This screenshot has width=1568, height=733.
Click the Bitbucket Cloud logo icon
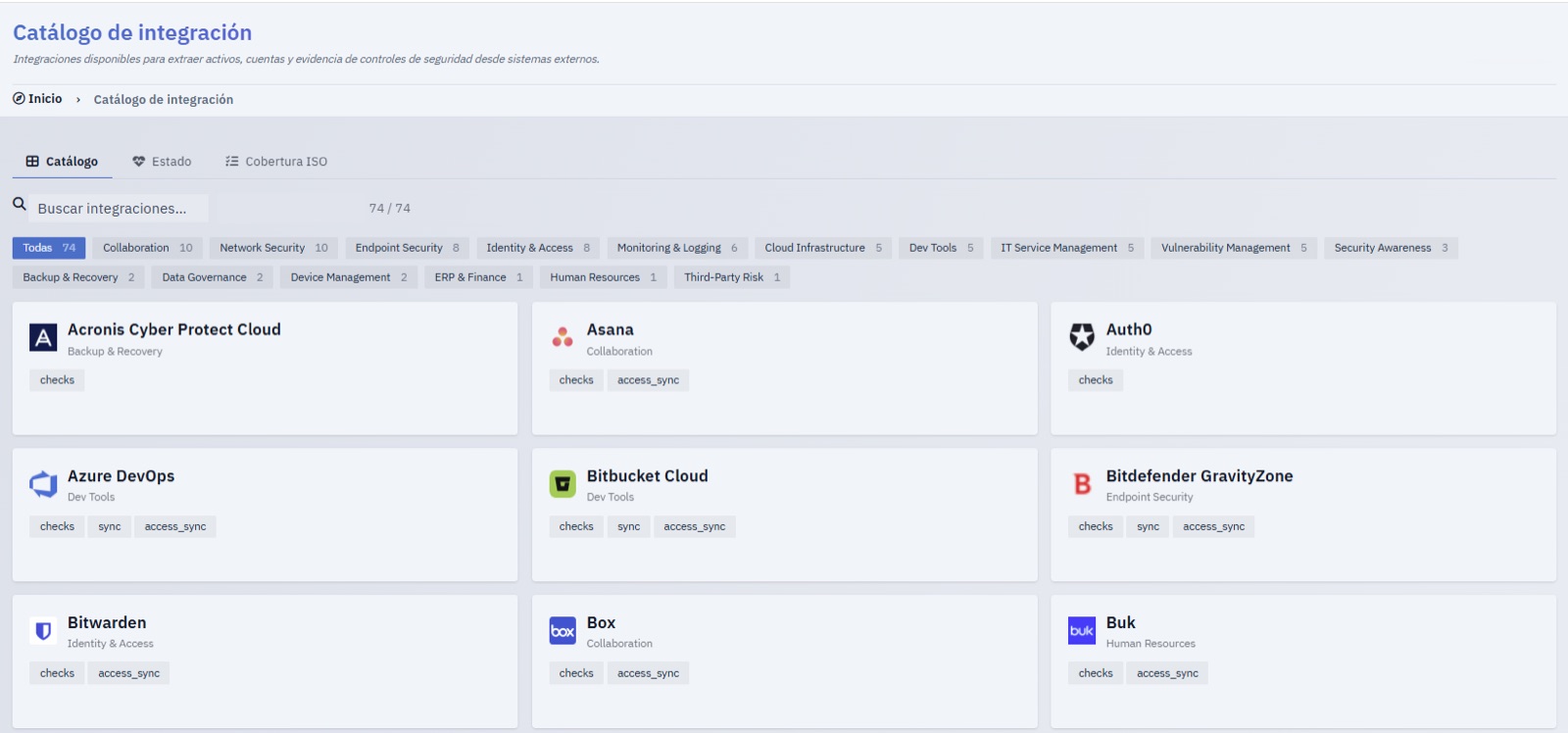click(563, 484)
